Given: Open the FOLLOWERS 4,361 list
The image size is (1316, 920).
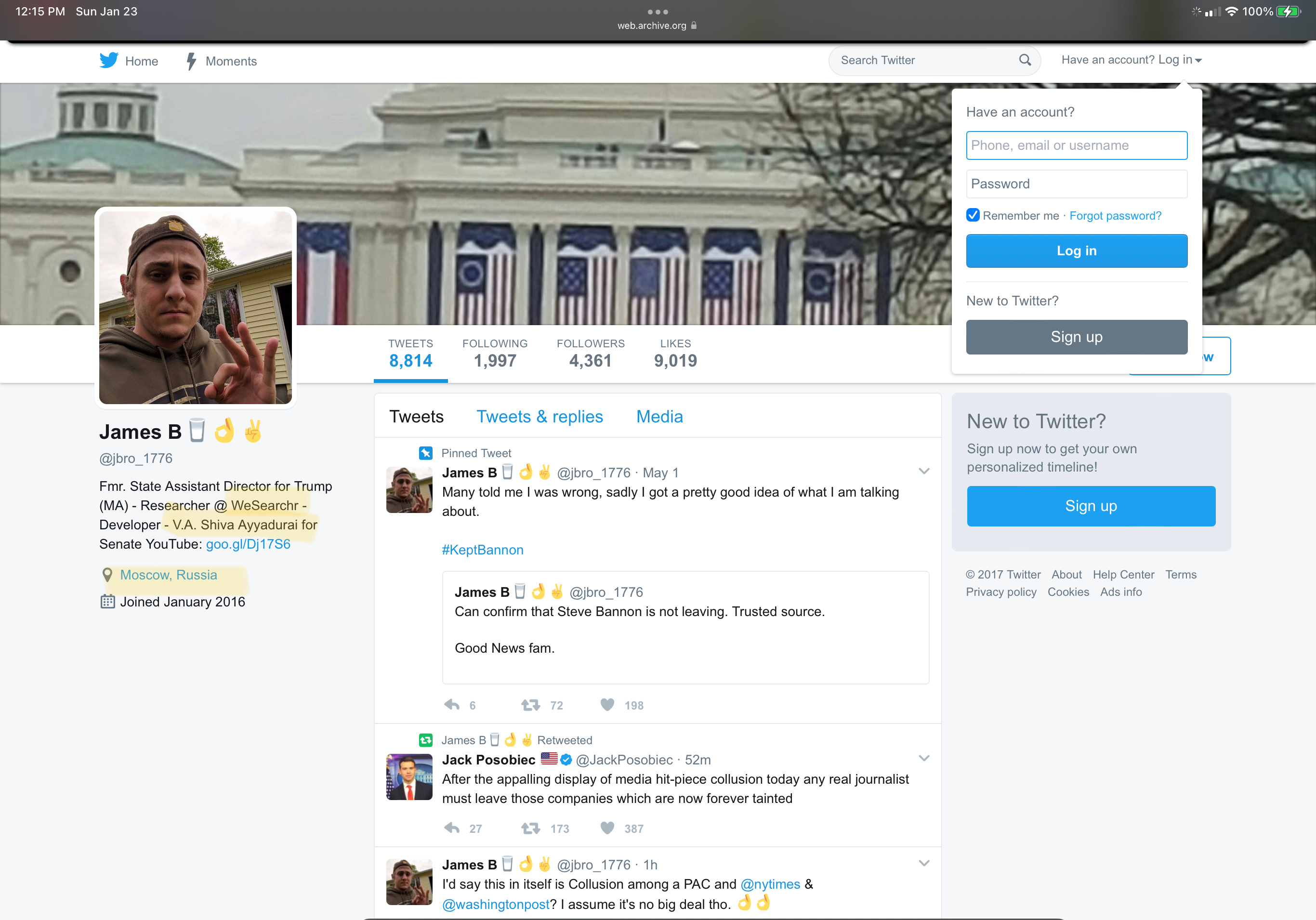Looking at the screenshot, I should click(x=591, y=353).
